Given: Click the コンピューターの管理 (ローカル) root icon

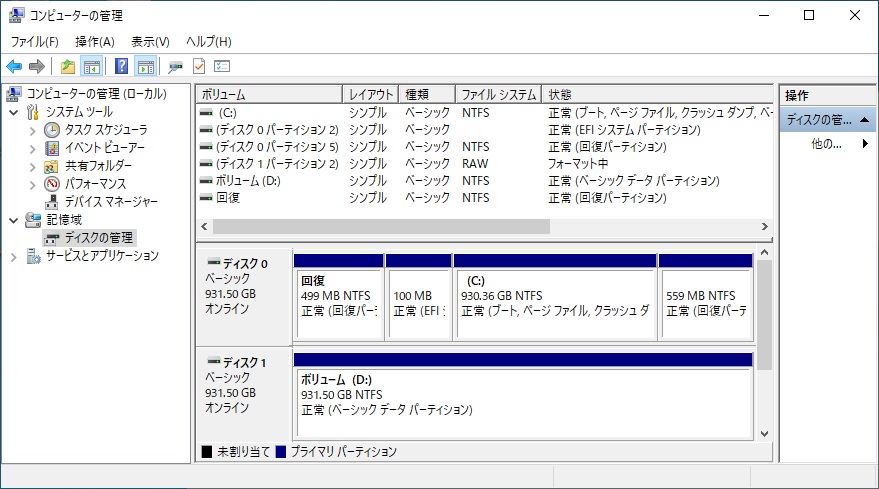Looking at the screenshot, I should (14, 94).
